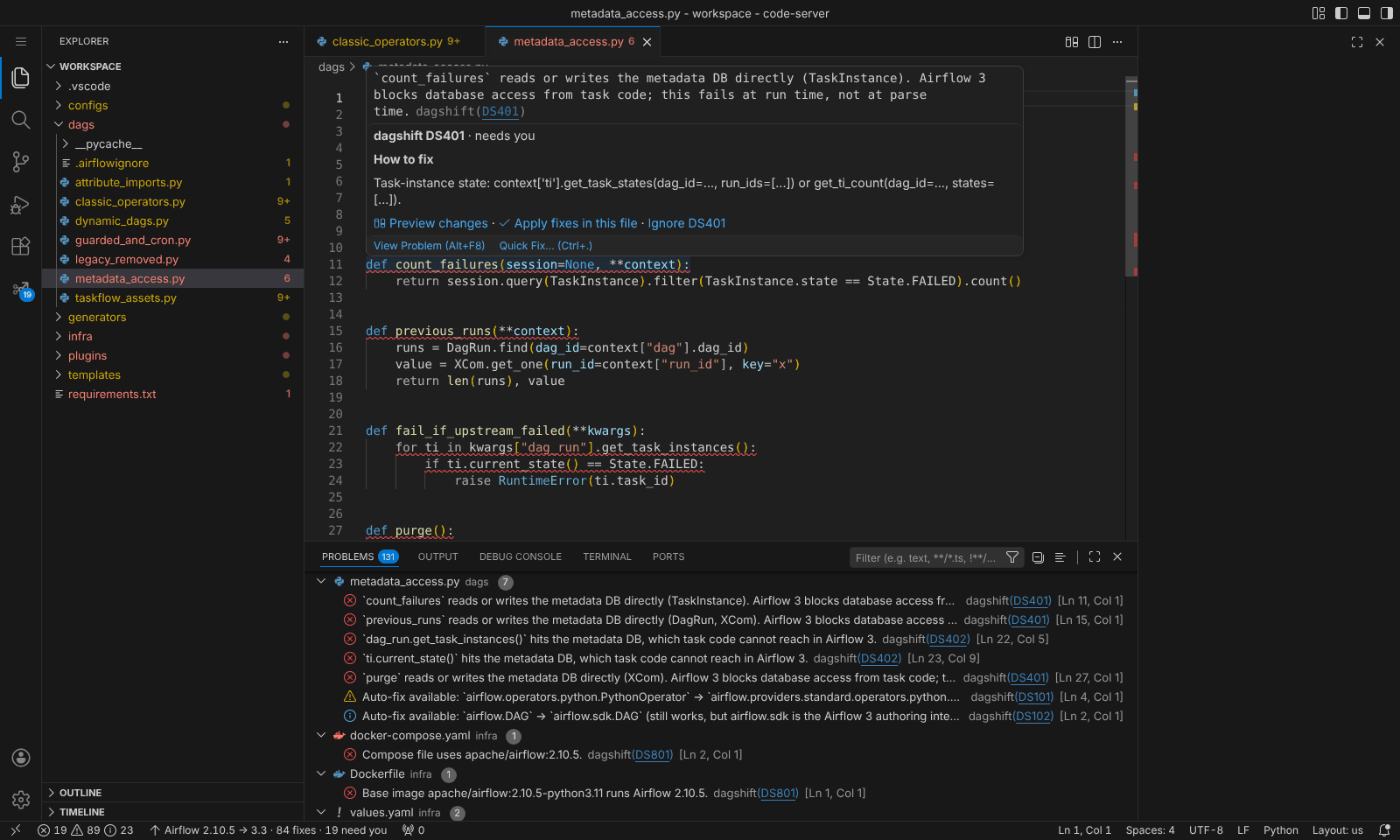Toggle bottom panel visibility

click(1364, 13)
